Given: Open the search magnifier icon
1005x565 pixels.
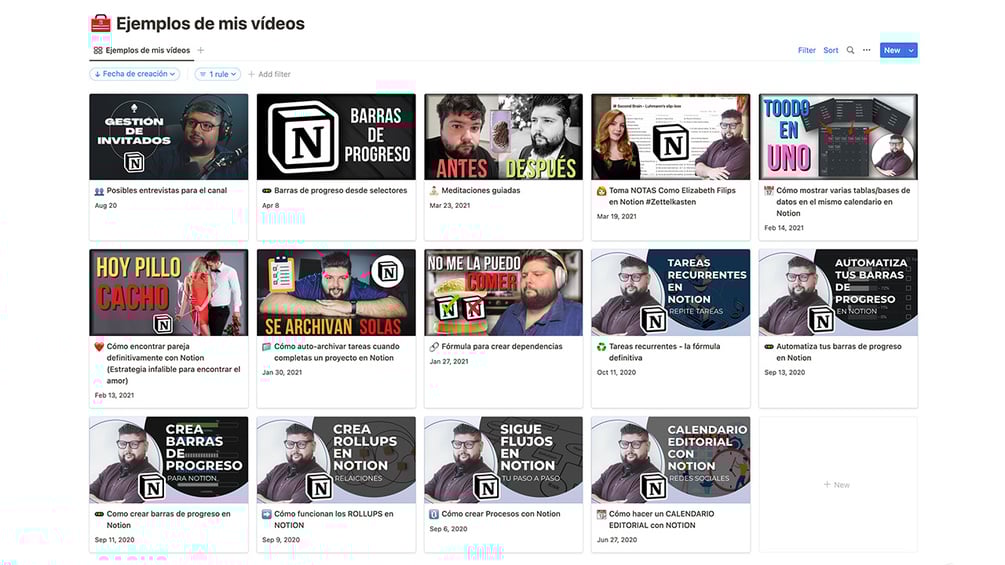Looking at the screenshot, I should point(850,50).
